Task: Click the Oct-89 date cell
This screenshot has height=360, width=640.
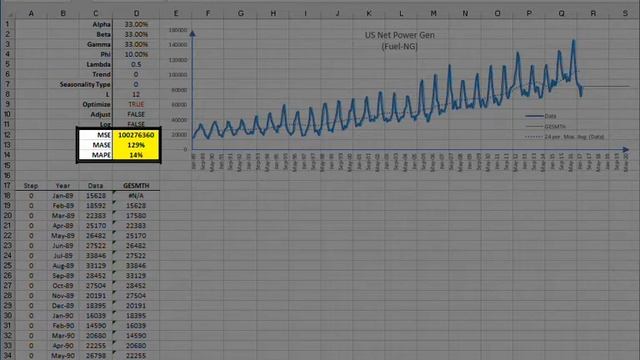Action: click(63, 285)
